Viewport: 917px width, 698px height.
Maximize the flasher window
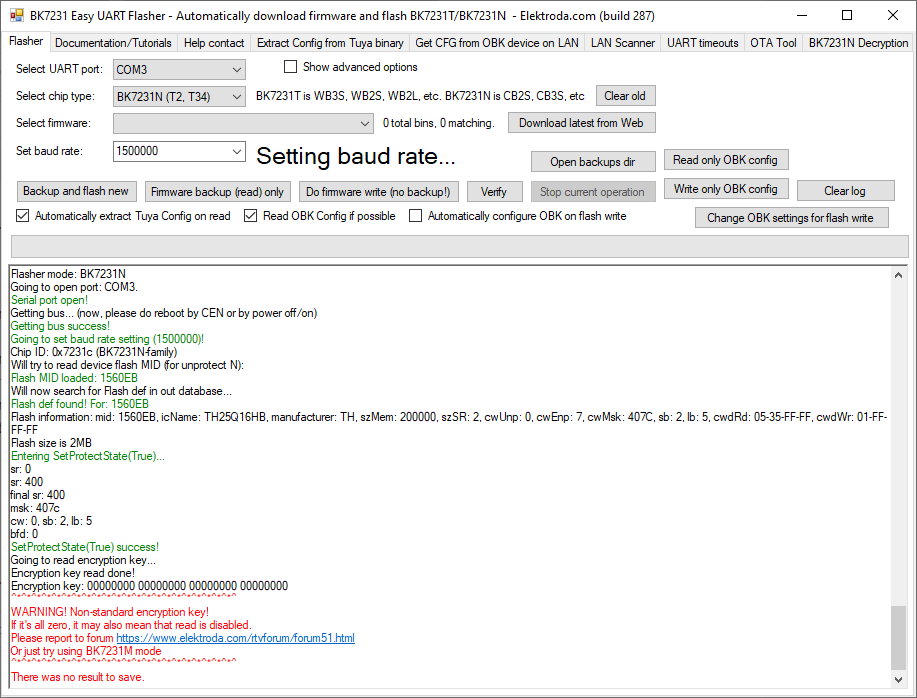[847, 16]
